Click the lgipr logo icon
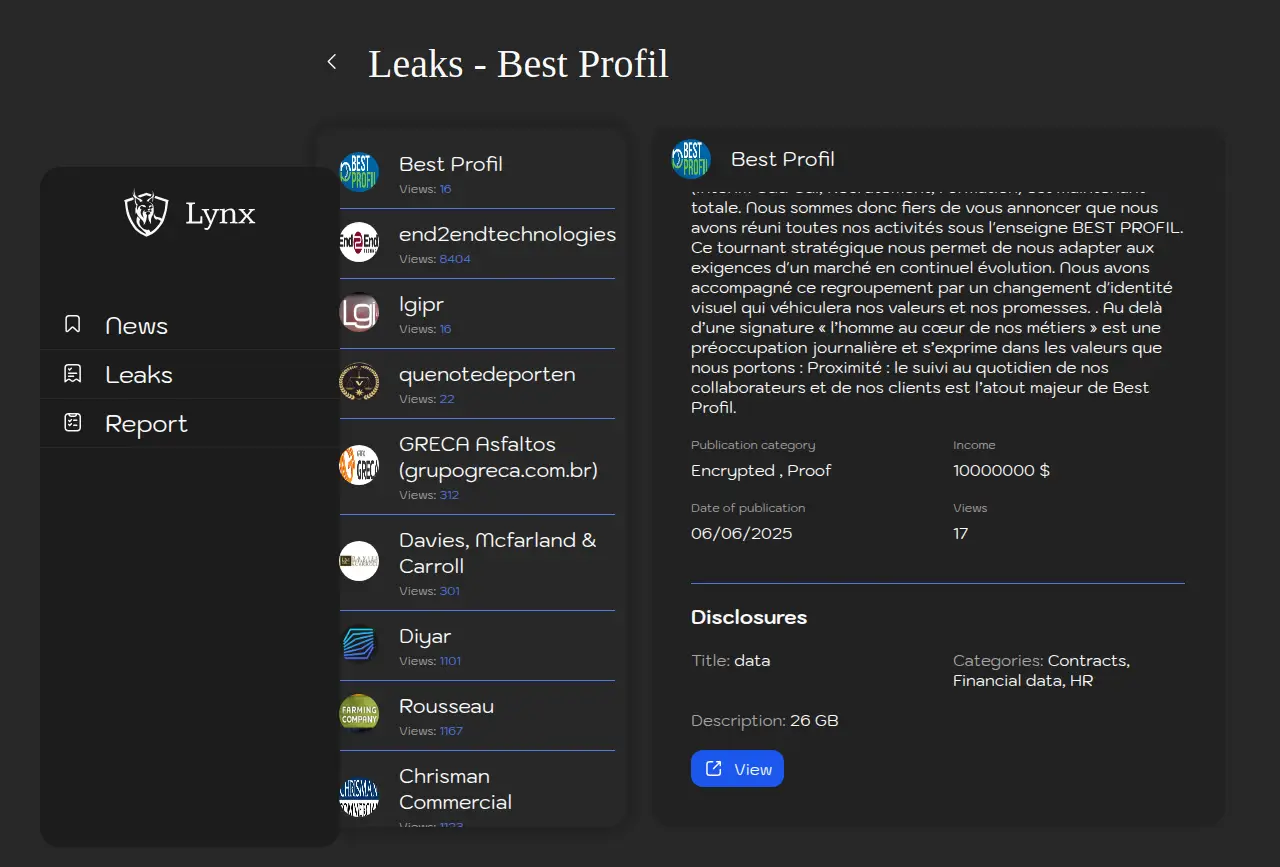Screen dimensions: 1280x867 point(359,312)
